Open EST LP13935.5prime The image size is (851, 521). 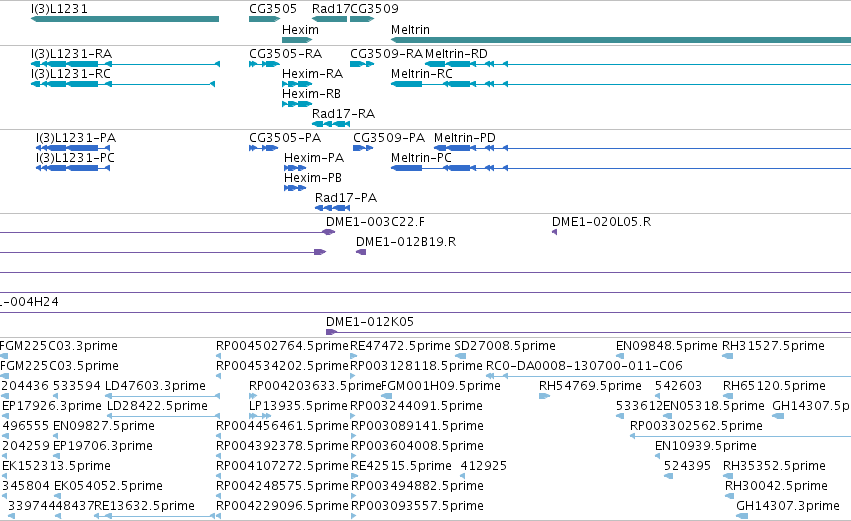click(298, 406)
